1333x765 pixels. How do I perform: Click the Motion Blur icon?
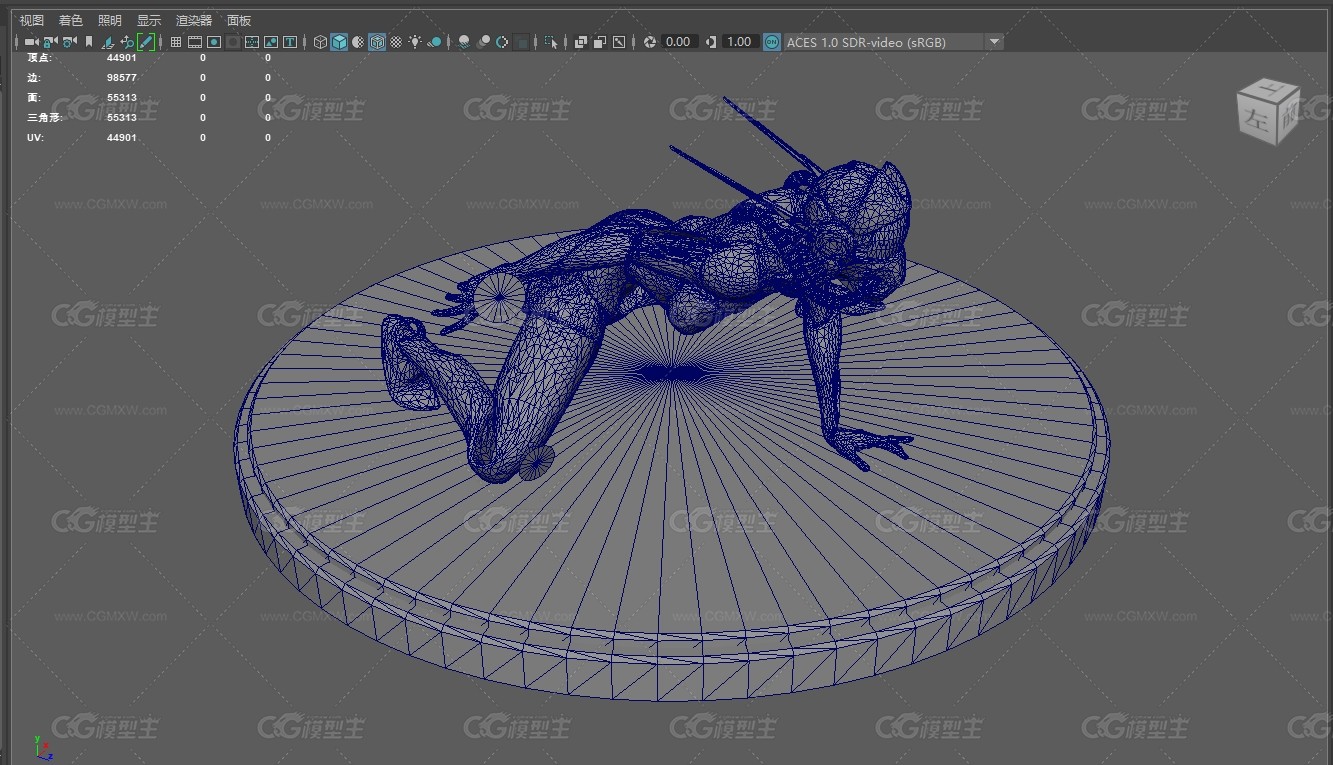483,42
